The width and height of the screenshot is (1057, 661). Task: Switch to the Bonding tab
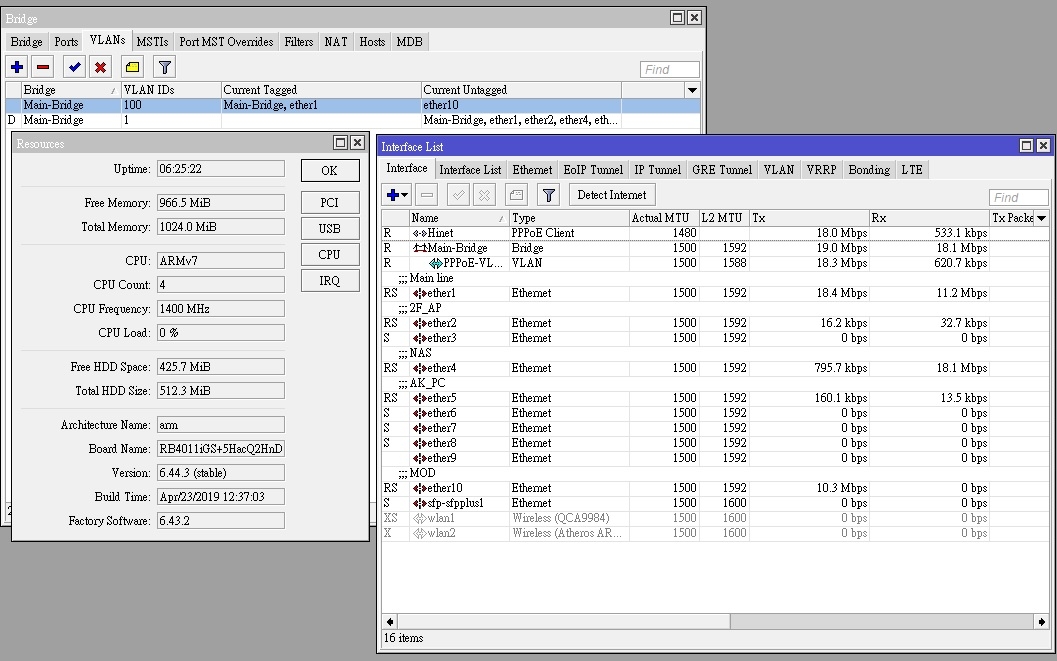868,170
